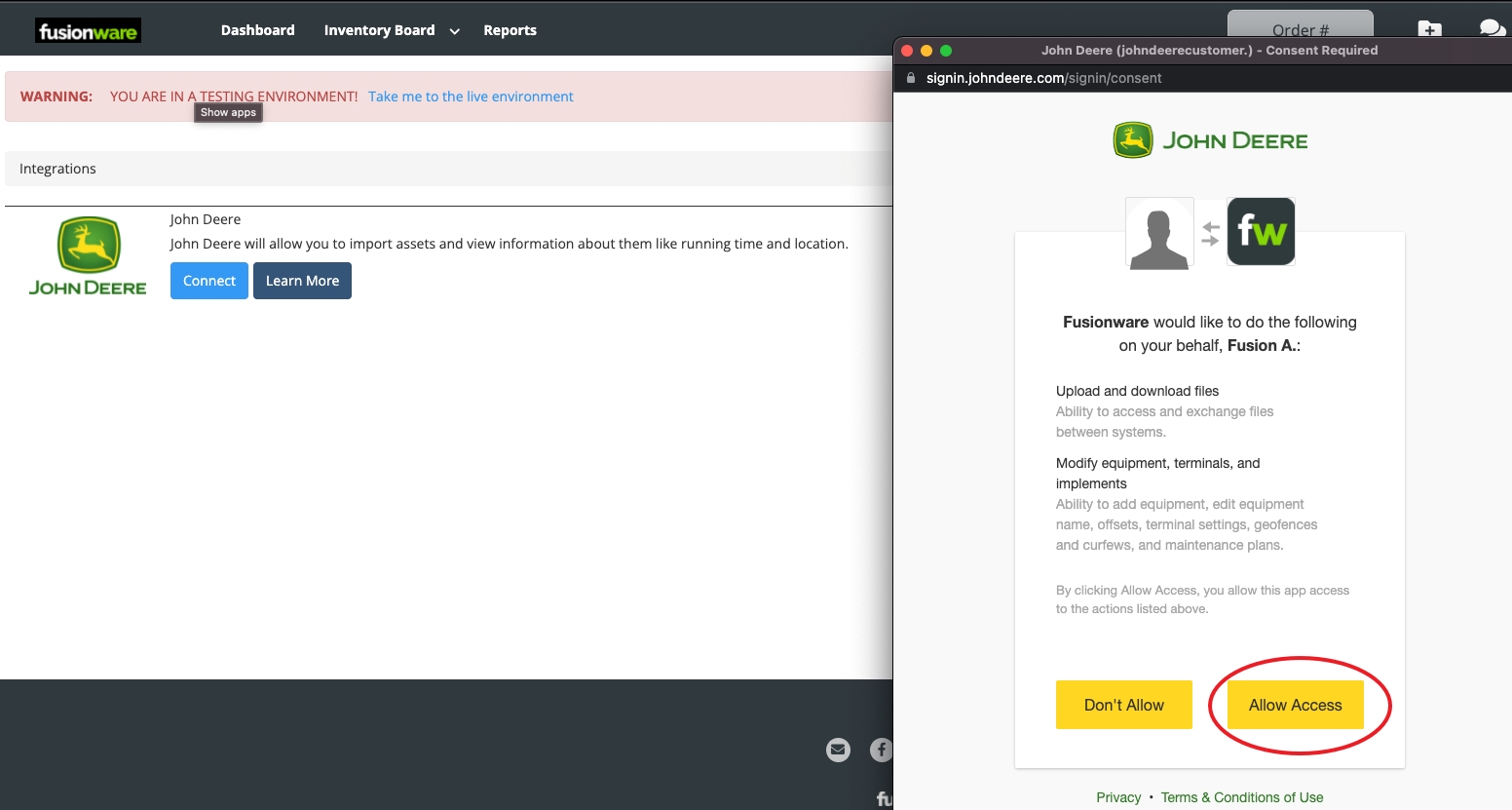Click the folder-plus icon in top bar

(1429, 29)
